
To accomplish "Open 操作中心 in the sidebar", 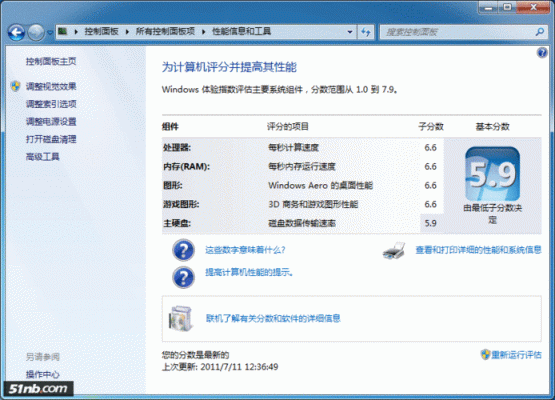I will pos(42,374).
